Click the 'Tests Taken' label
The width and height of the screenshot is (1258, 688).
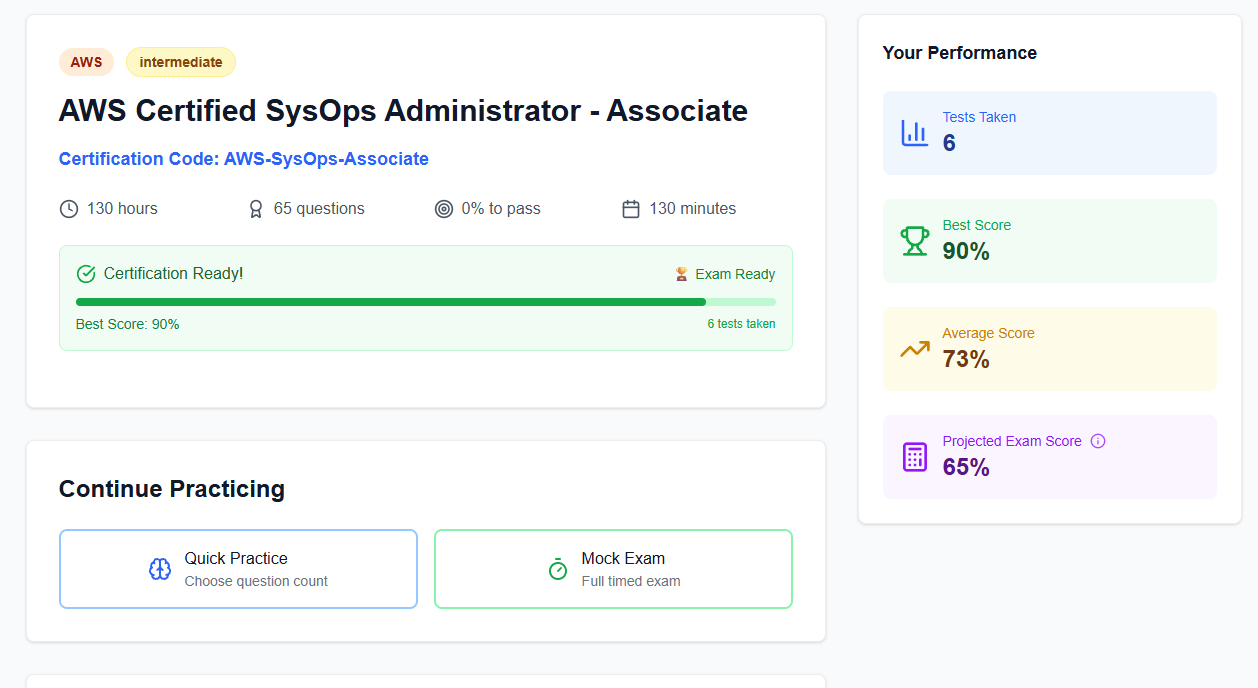pos(979,117)
